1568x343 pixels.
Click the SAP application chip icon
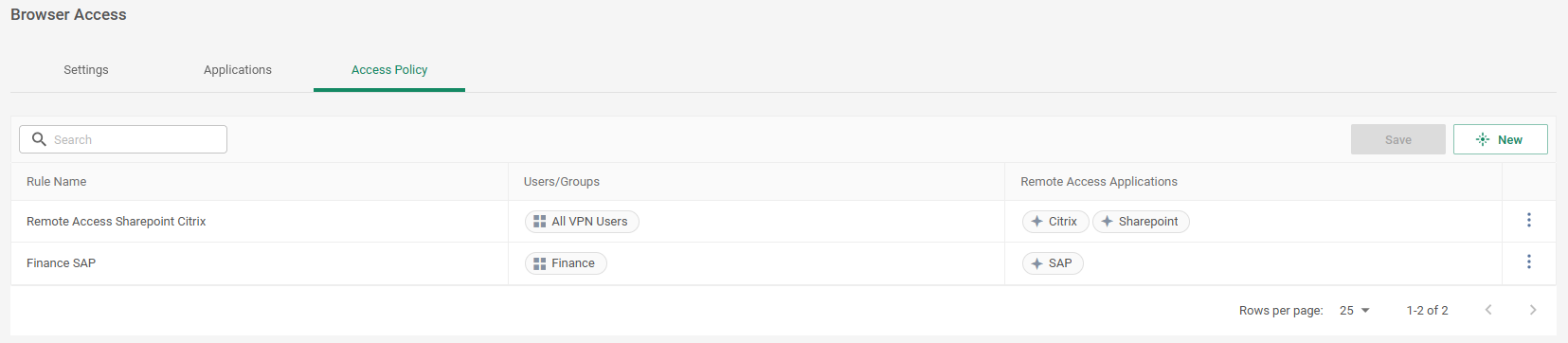coord(1036,263)
